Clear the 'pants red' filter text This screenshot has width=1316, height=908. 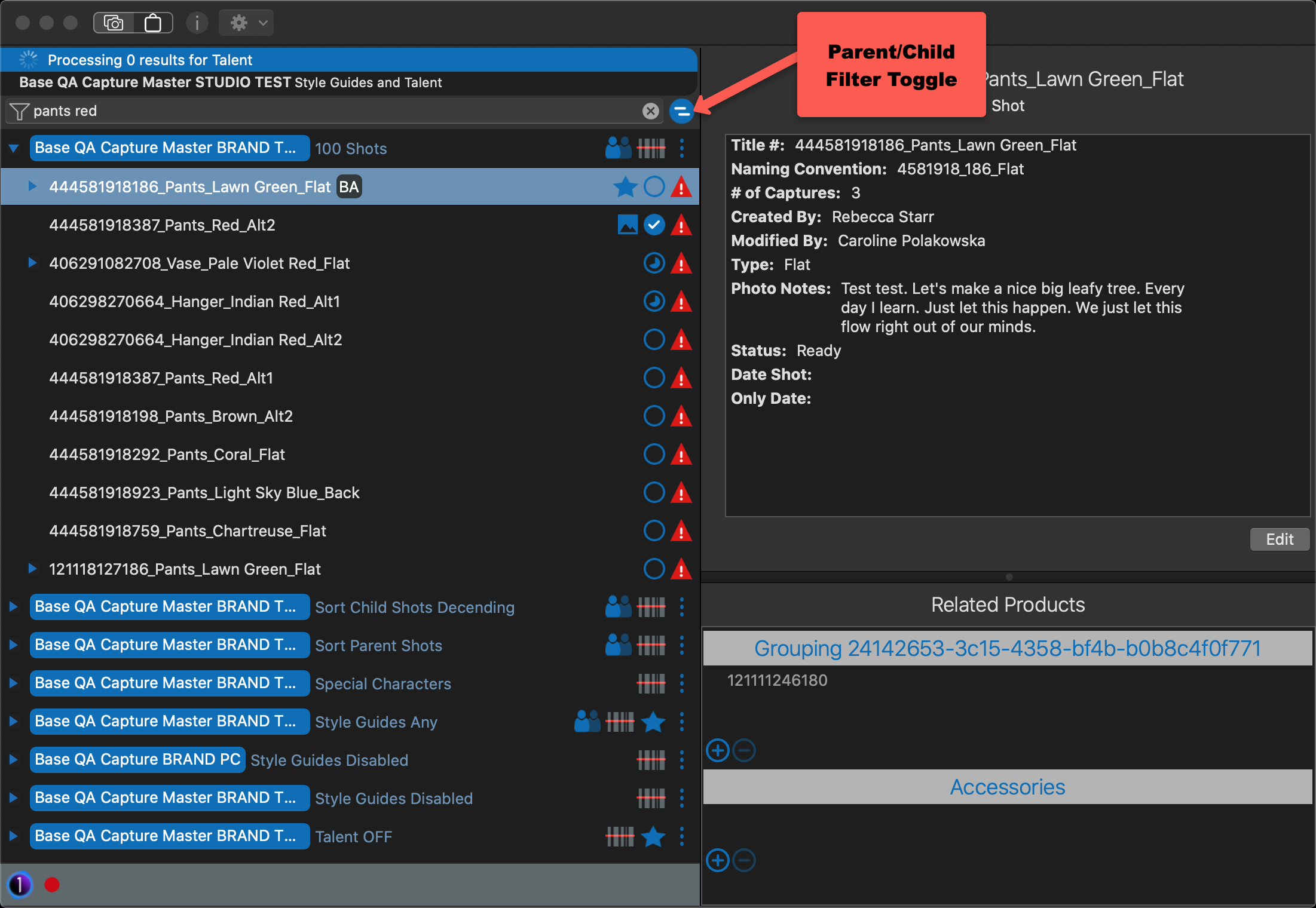coord(650,111)
